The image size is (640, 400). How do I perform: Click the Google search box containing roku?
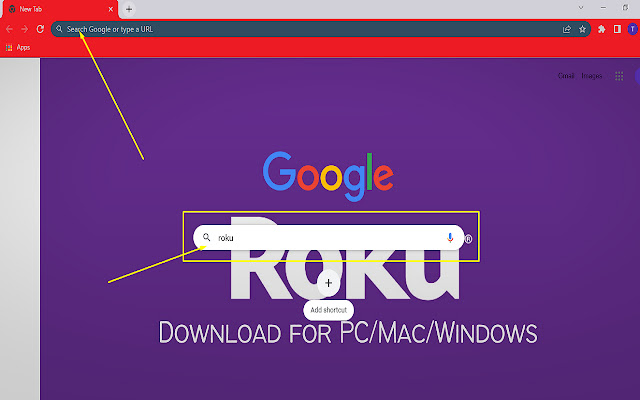tap(329, 238)
